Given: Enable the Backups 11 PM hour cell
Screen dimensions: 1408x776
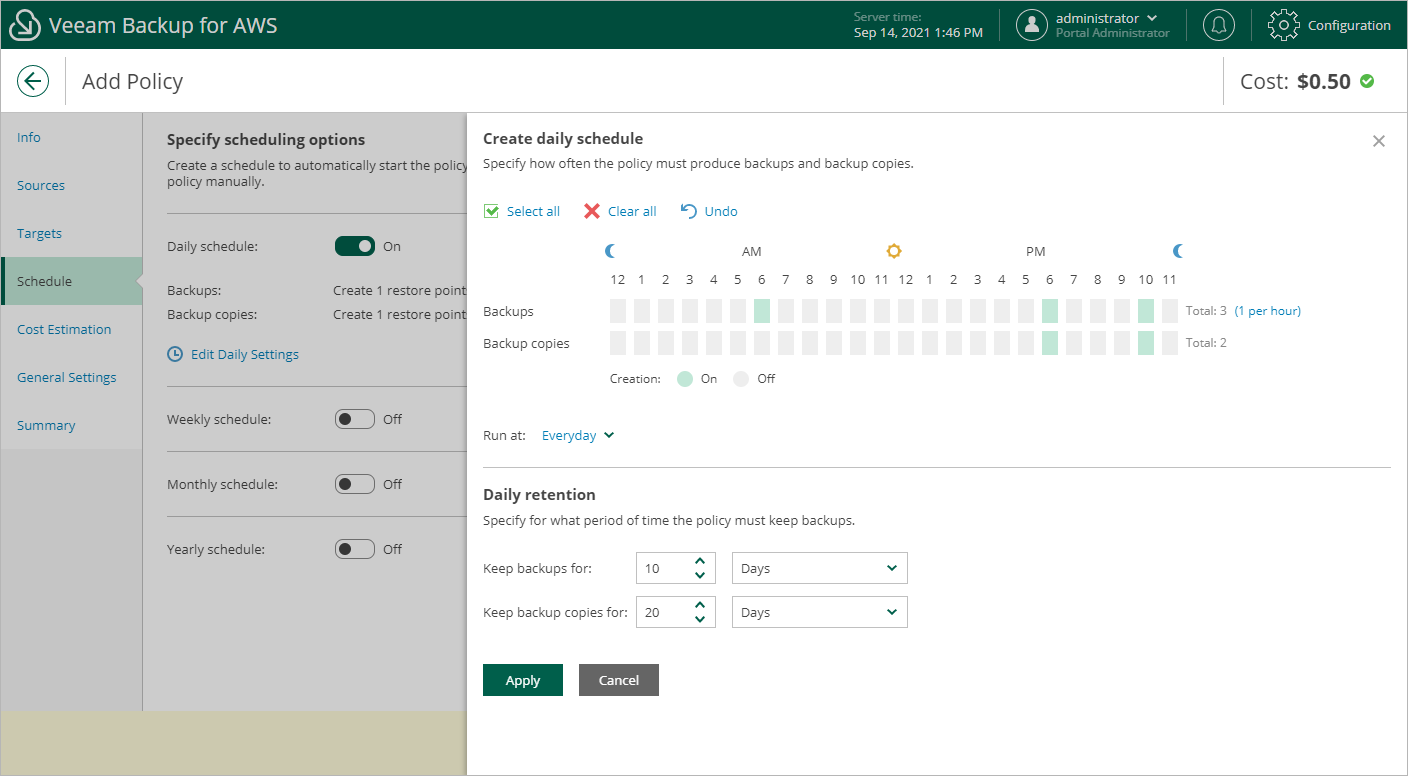Looking at the screenshot, I should [x=1170, y=311].
